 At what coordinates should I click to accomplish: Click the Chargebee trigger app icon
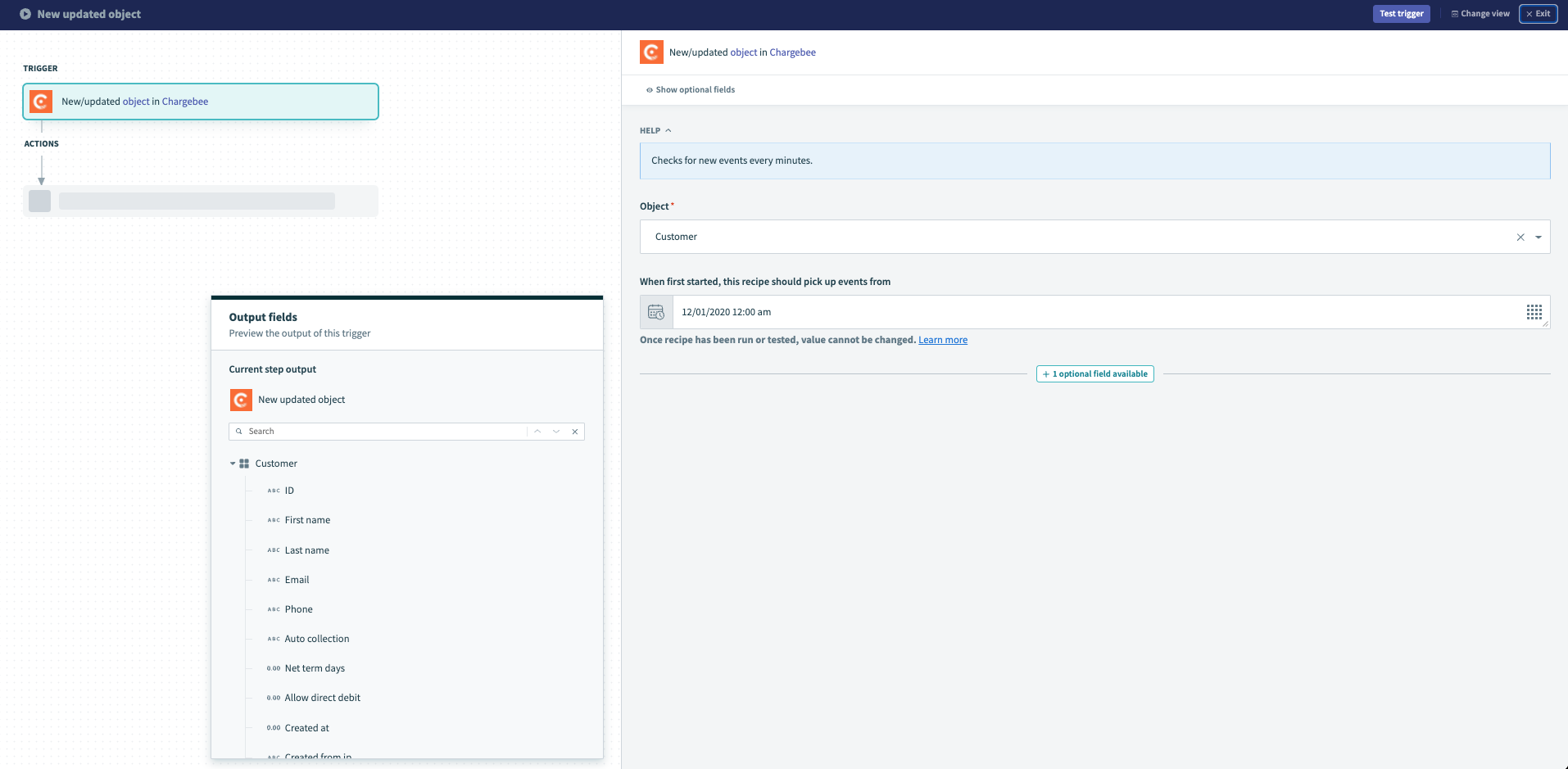click(x=39, y=101)
